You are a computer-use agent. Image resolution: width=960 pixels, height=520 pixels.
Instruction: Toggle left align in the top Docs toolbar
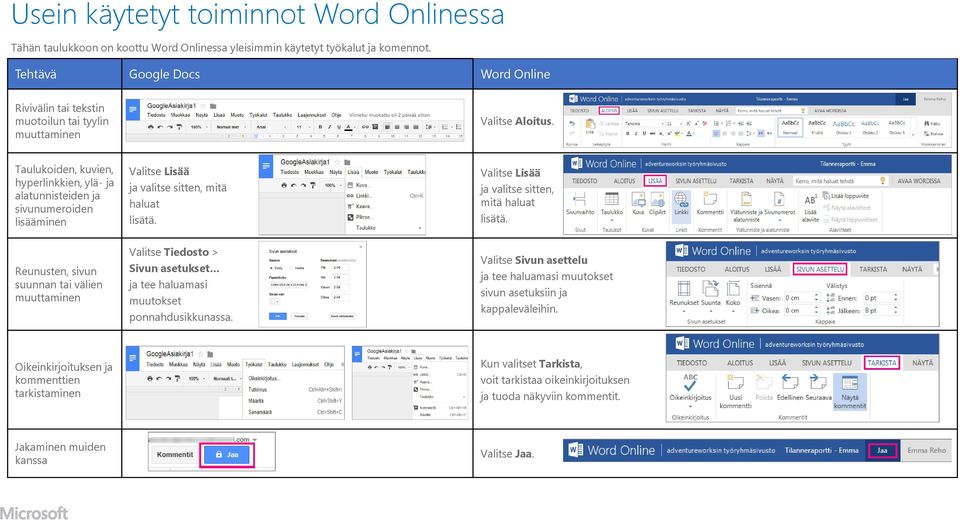pos(387,127)
